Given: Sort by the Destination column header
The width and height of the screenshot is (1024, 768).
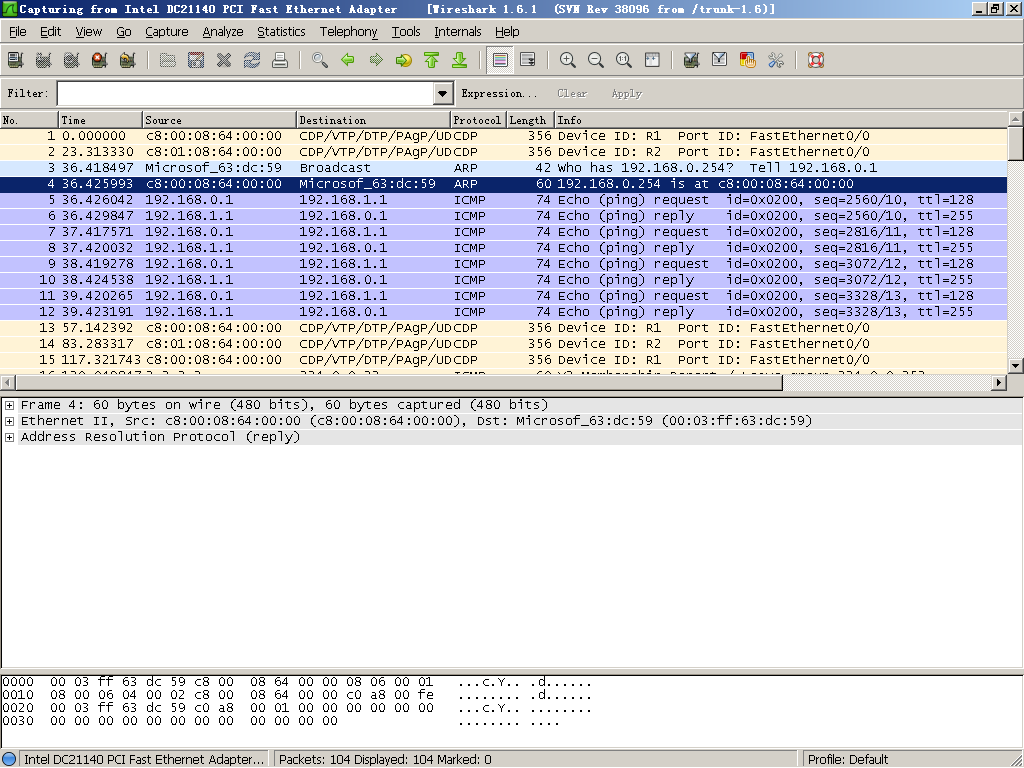Looking at the screenshot, I should tap(374, 120).
